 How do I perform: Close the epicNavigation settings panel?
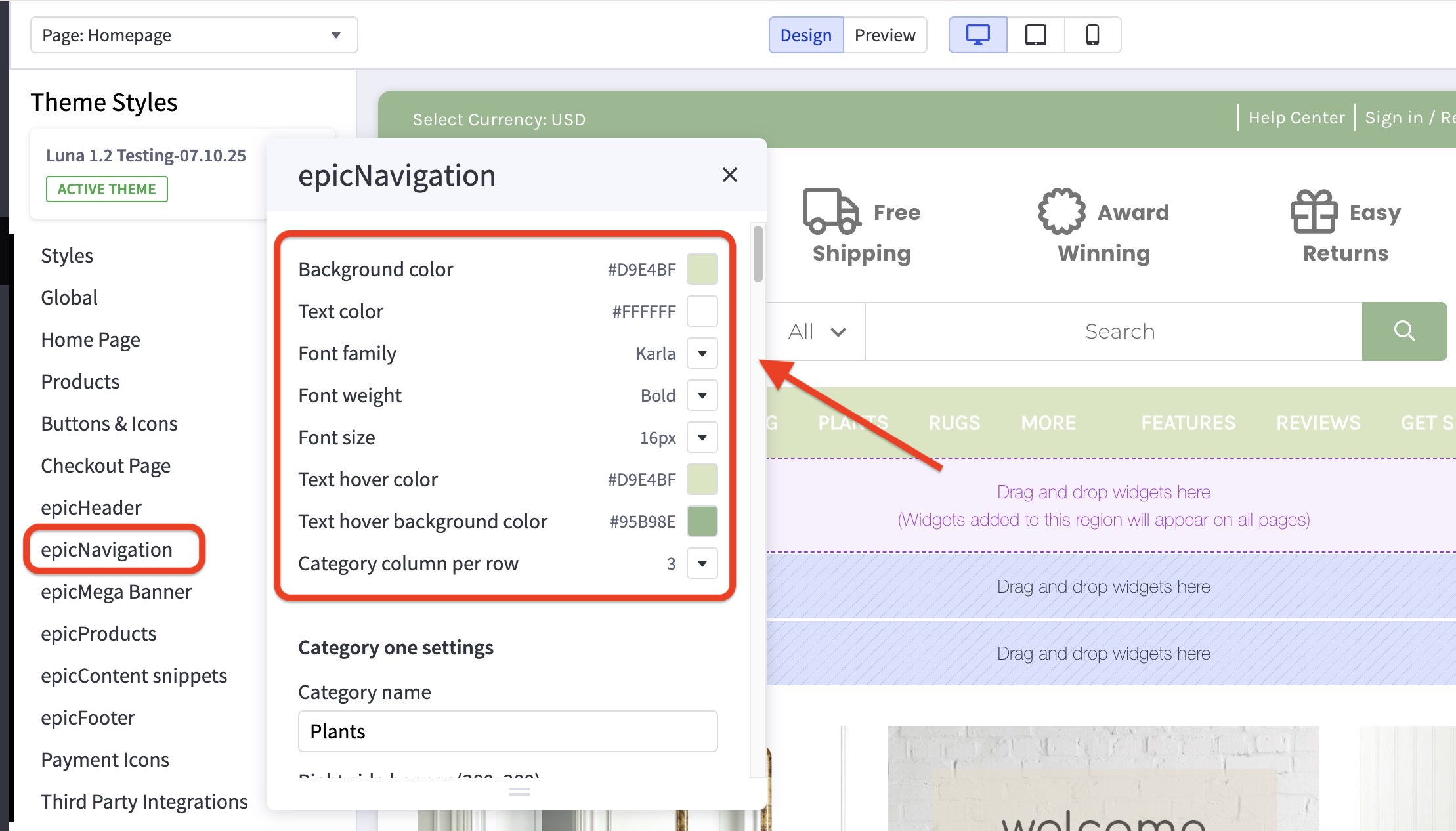tap(730, 175)
